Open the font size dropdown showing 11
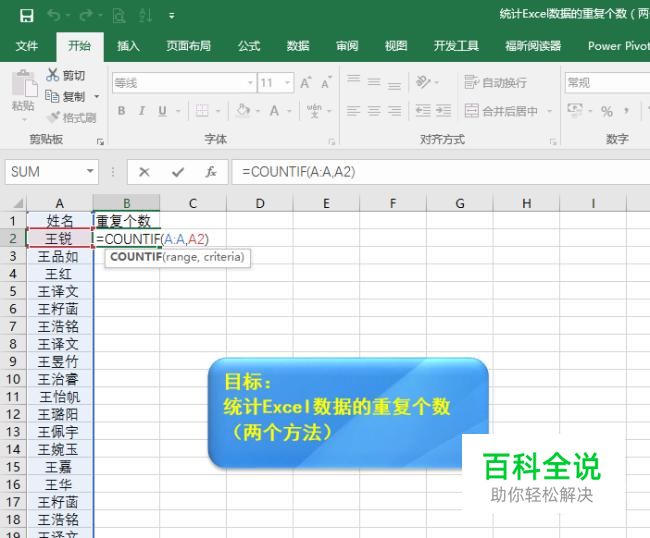The image size is (650, 538). pyautogui.click(x=287, y=83)
